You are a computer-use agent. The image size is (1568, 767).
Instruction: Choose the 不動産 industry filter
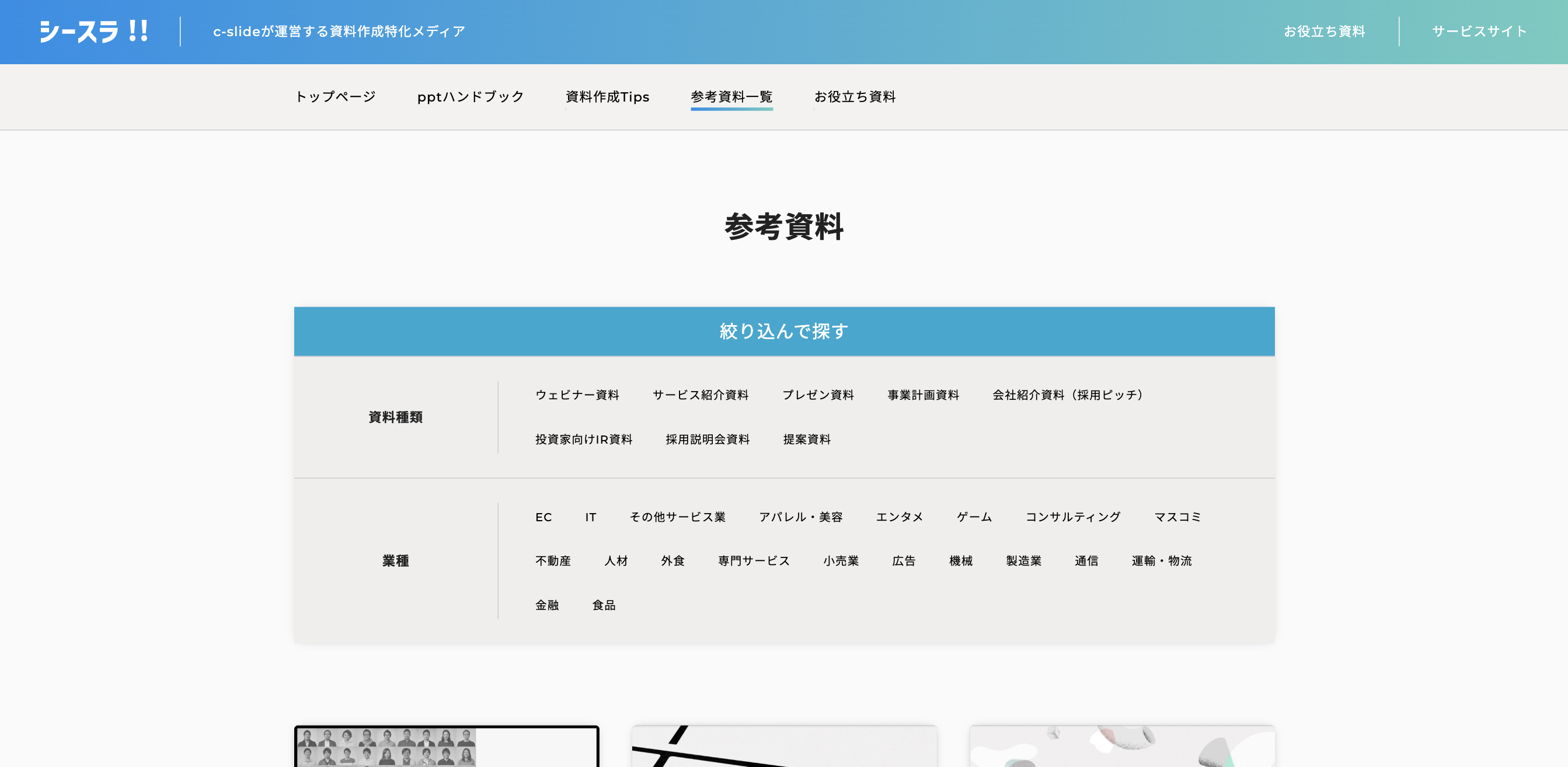(553, 560)
